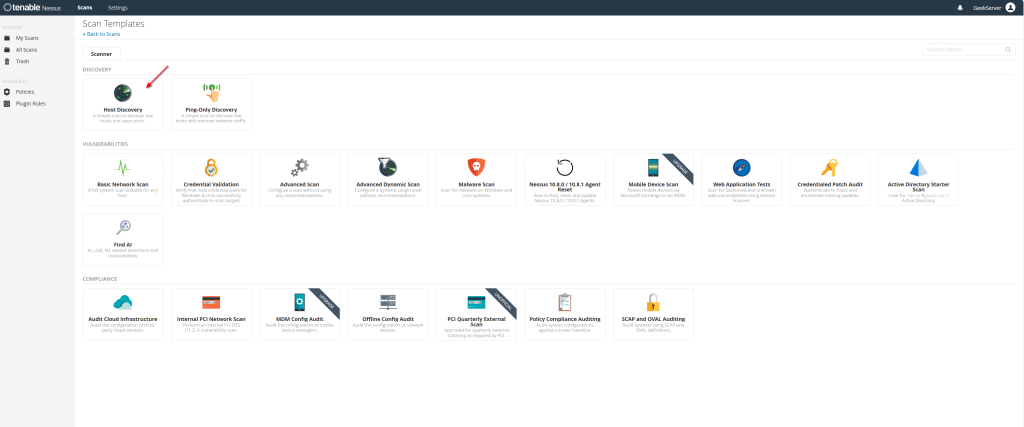
Task: Open the Credentialed Patch Audit keys icon
Action: [829, 167]
